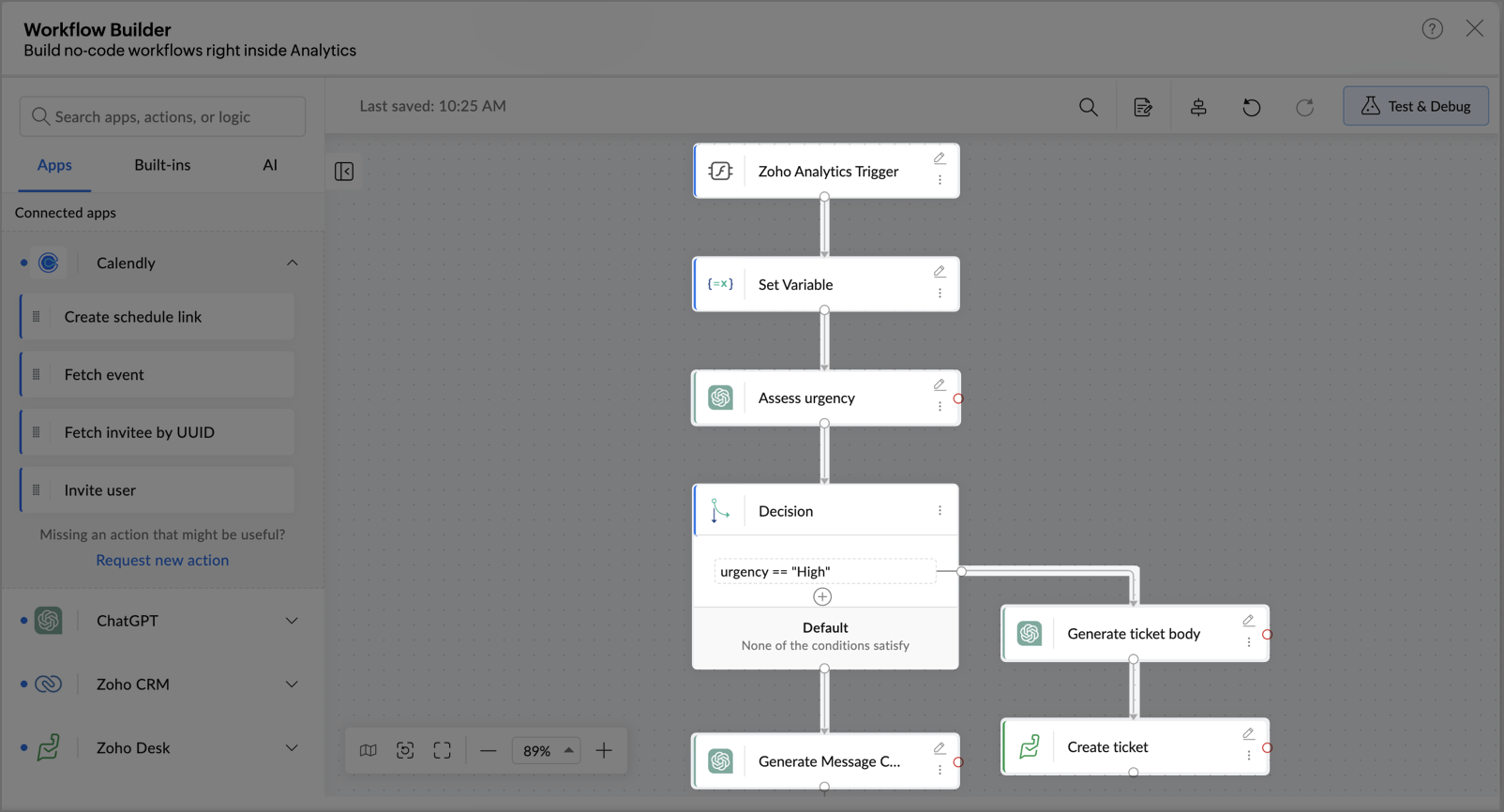The width and height of the screenshot is (1504, 812).
Task: Open the notes checklist toolbar icon
Action: (1143, 107)
